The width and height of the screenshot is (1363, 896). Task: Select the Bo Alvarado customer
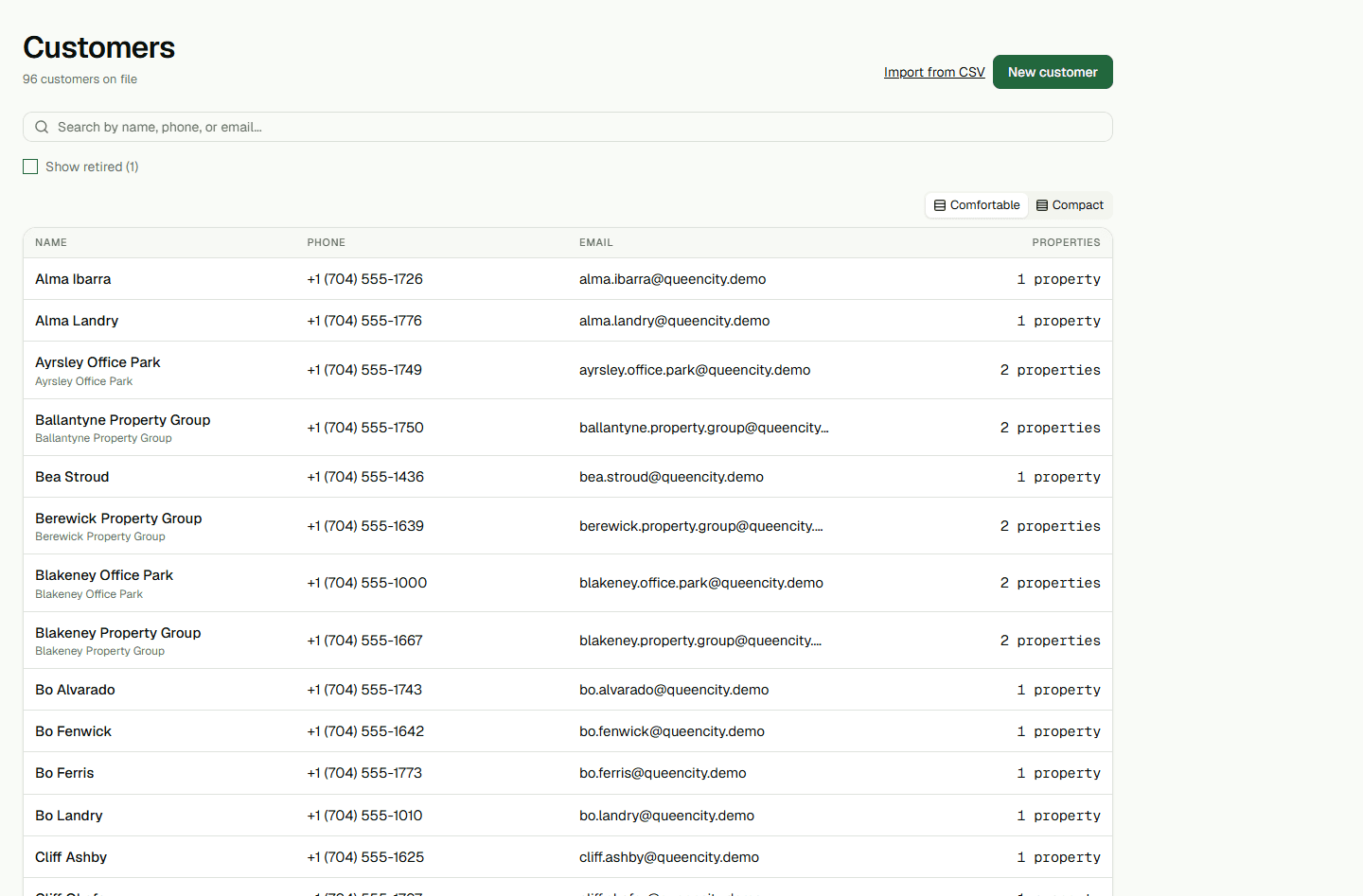tap(75, 690)
